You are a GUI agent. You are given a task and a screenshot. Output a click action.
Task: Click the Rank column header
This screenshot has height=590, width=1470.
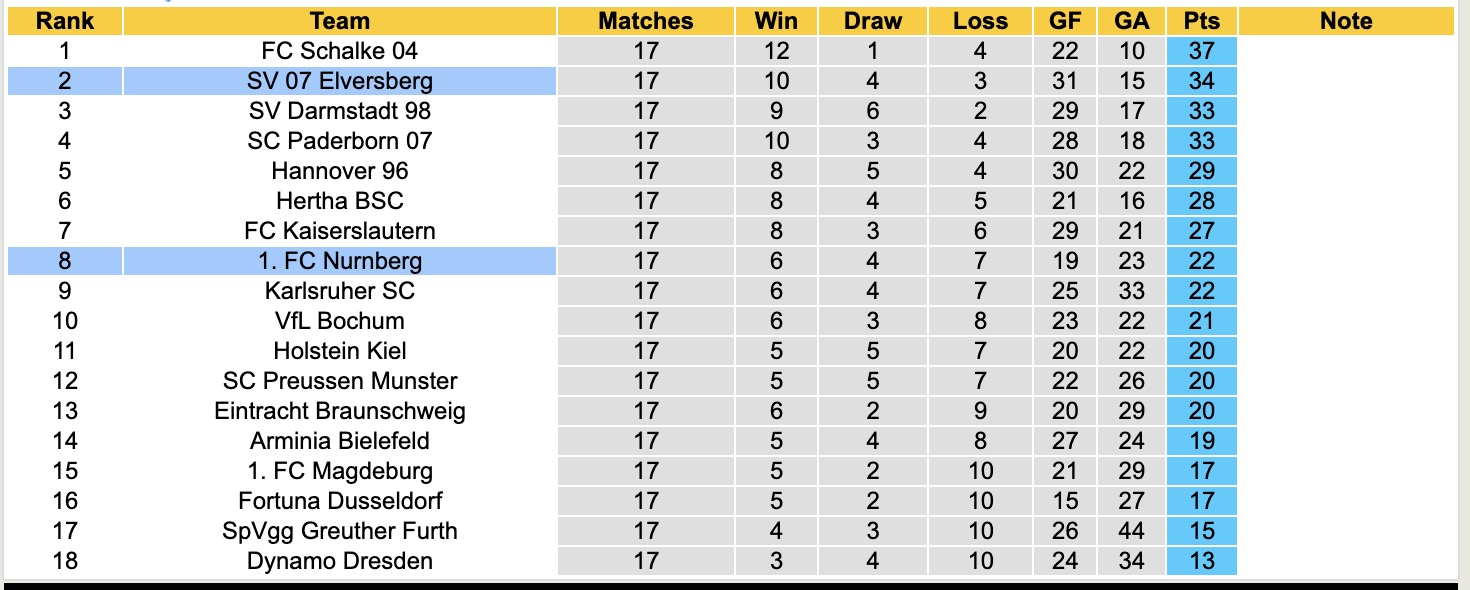tap(65, 21)
